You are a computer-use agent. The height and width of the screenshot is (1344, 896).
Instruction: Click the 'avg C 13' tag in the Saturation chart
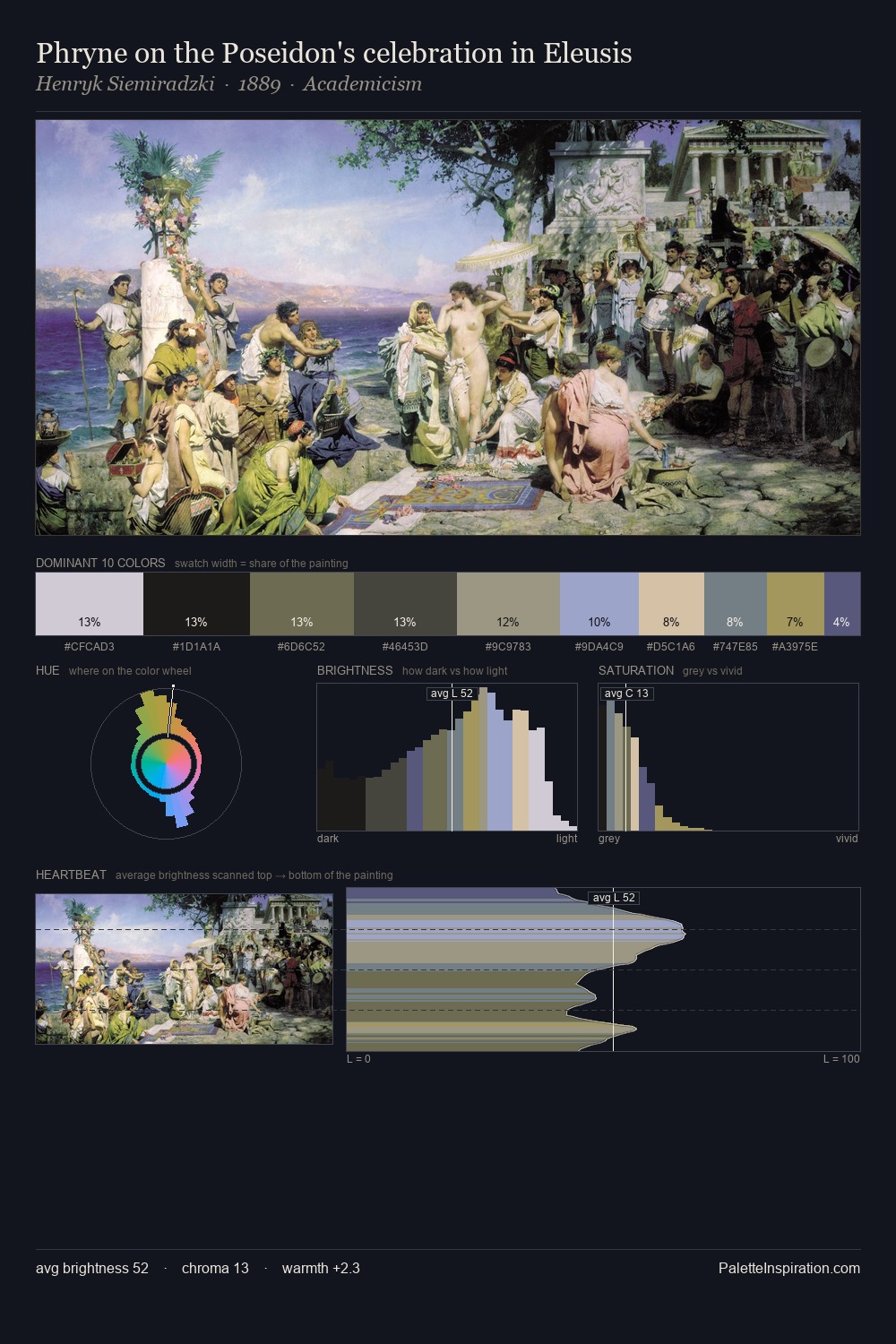(626, 694)
